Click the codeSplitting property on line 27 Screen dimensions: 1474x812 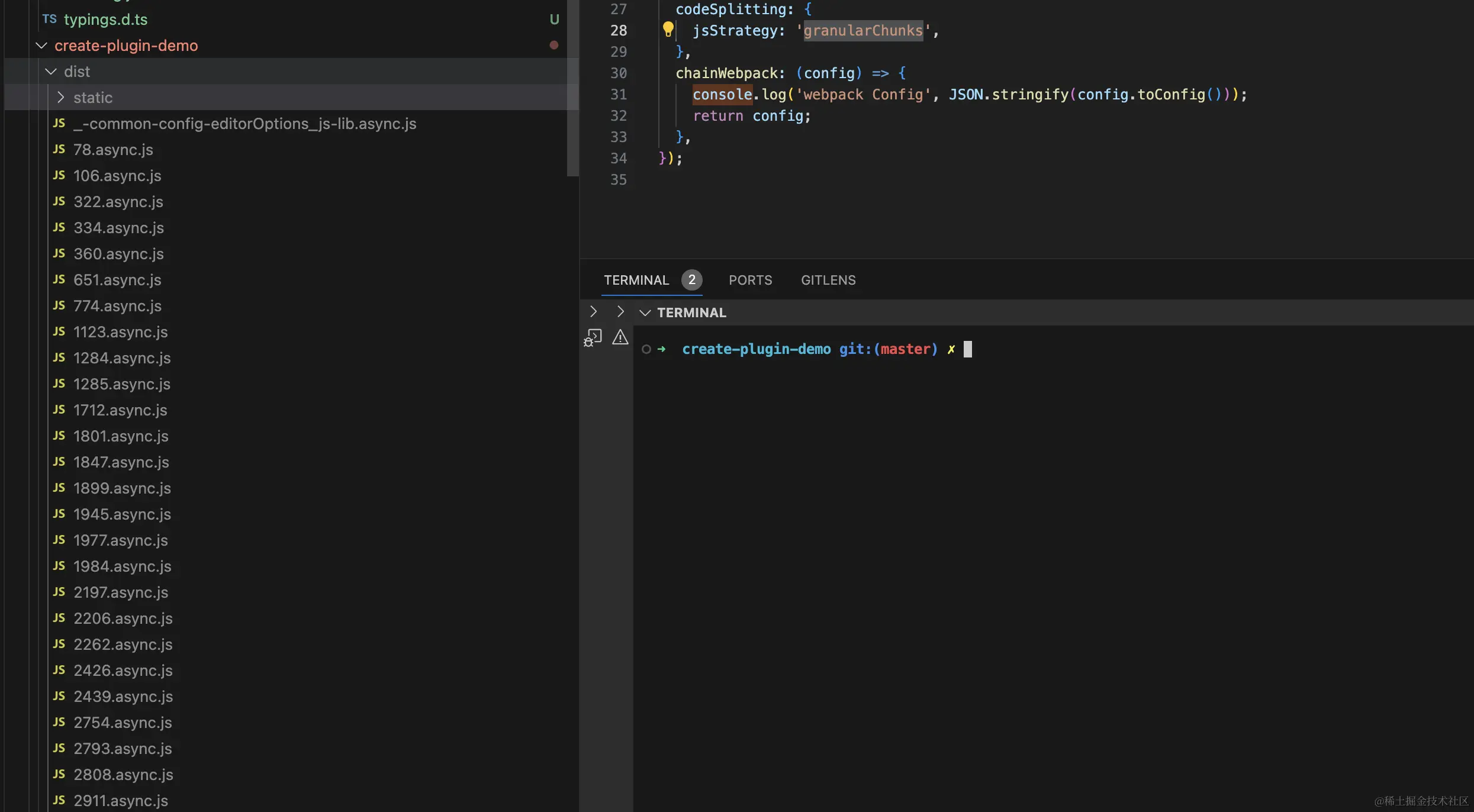[730, 9]
